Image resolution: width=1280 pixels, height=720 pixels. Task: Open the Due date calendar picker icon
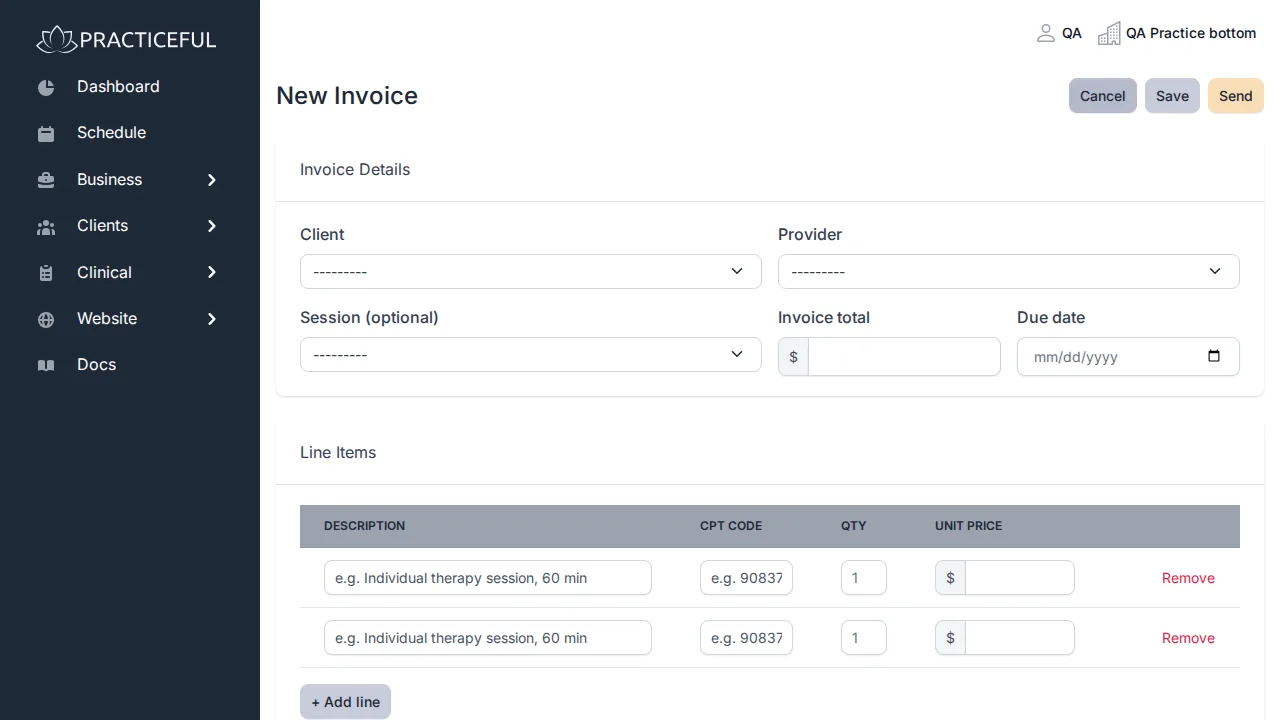click(1214, 356)
